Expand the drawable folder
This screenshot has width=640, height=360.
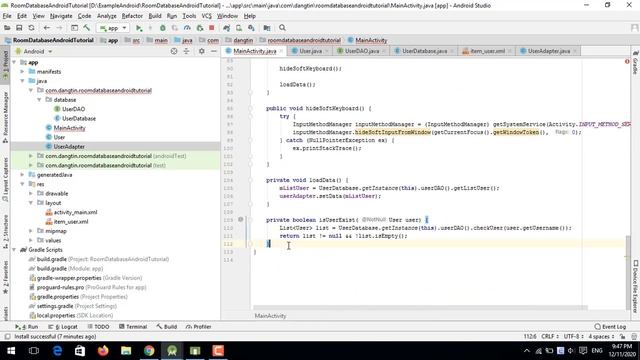31,193
